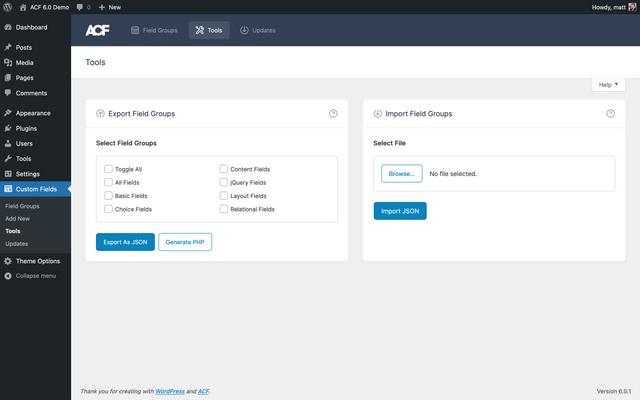This screenshot has height=400, width=640.
Task: Click the Posts pin icon
Action: [8, 47]
